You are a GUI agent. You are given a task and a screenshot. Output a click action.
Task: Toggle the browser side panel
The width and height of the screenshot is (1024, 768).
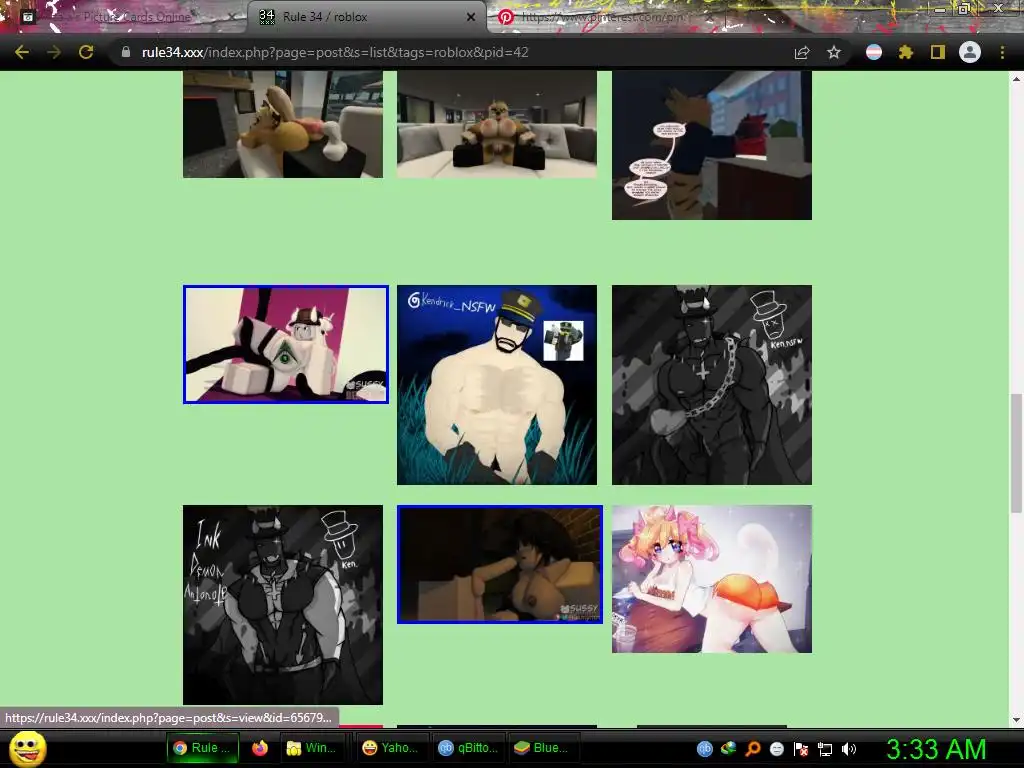[937, 52]
